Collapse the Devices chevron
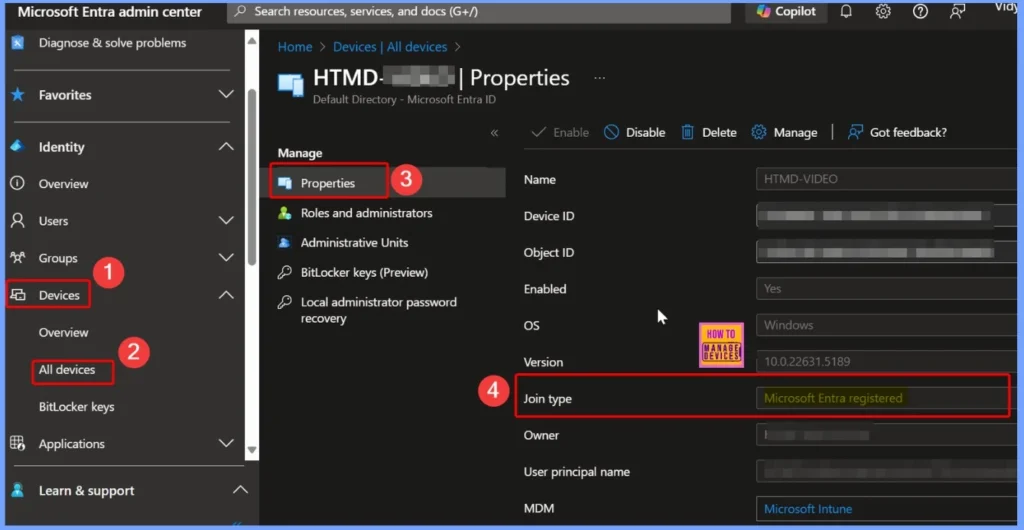This screenshot has width=1024, height=530. (x=226, y=295)
